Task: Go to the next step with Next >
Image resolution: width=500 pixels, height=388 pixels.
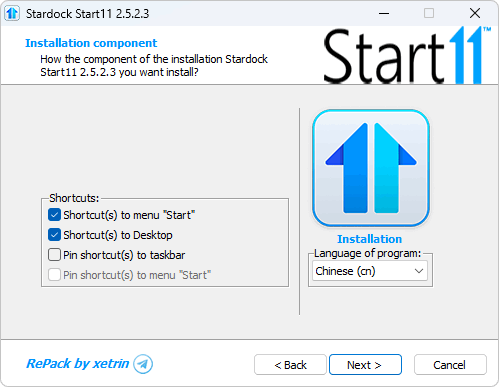Action: [x=365, y=365]
